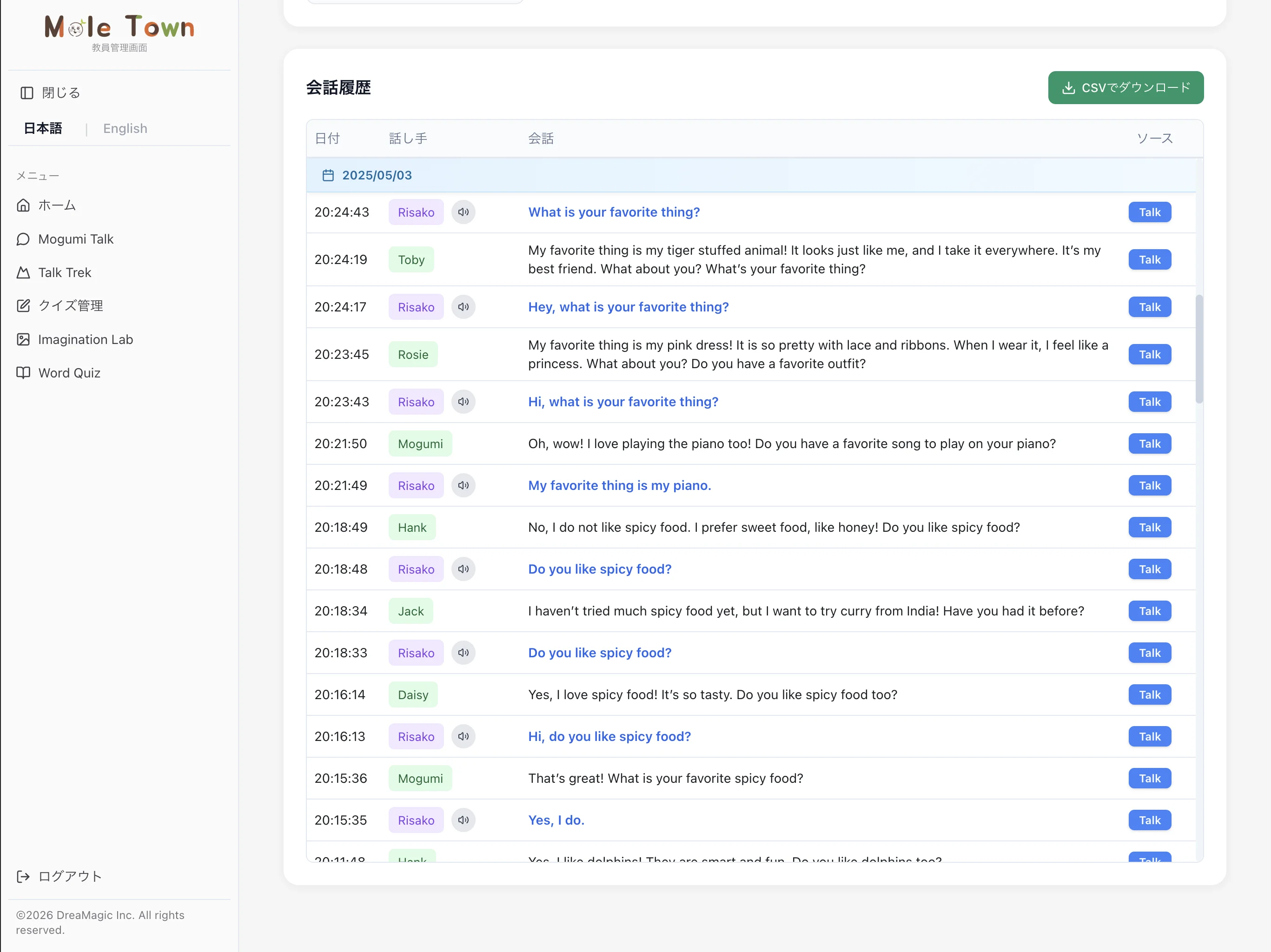This screenshot has width=1271, height=952.
Task: Click the Toby speaker tag
Action: (411, 260)
